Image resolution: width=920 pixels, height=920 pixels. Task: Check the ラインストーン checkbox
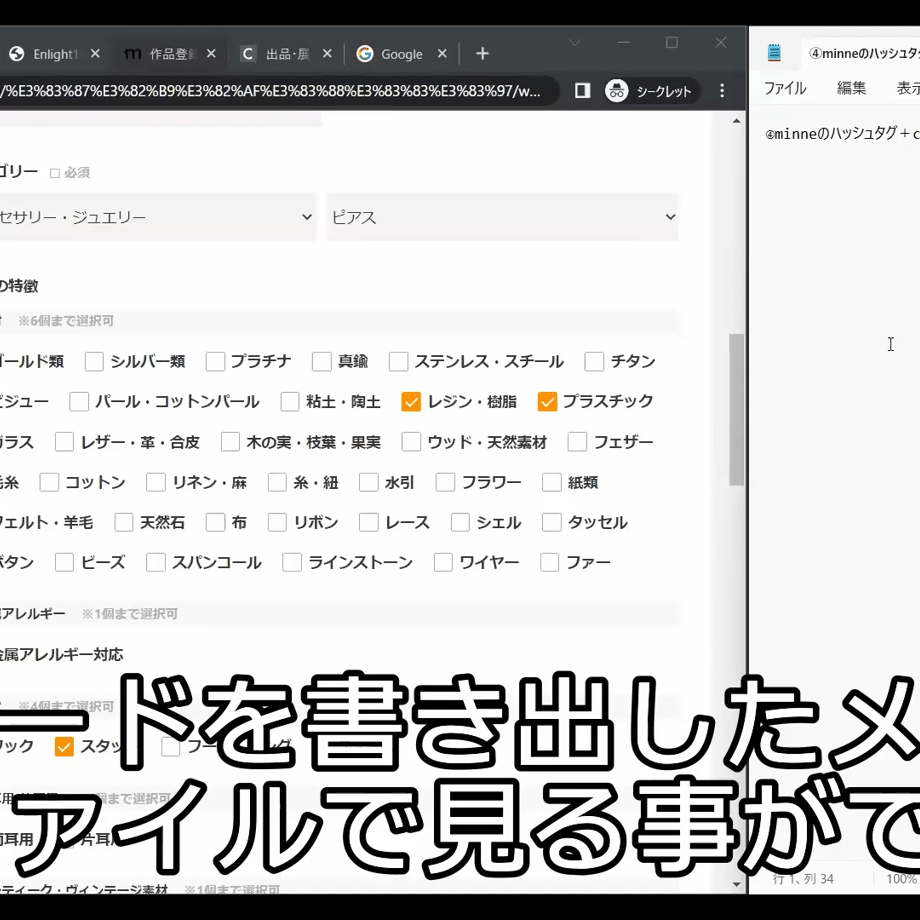(x=292, y=562)
